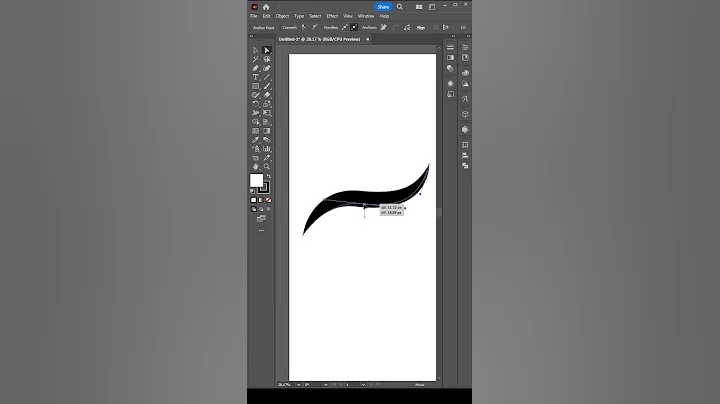Convert anchor points to smooth
Screen dimensions: 720x404
[x=315, y=28]
